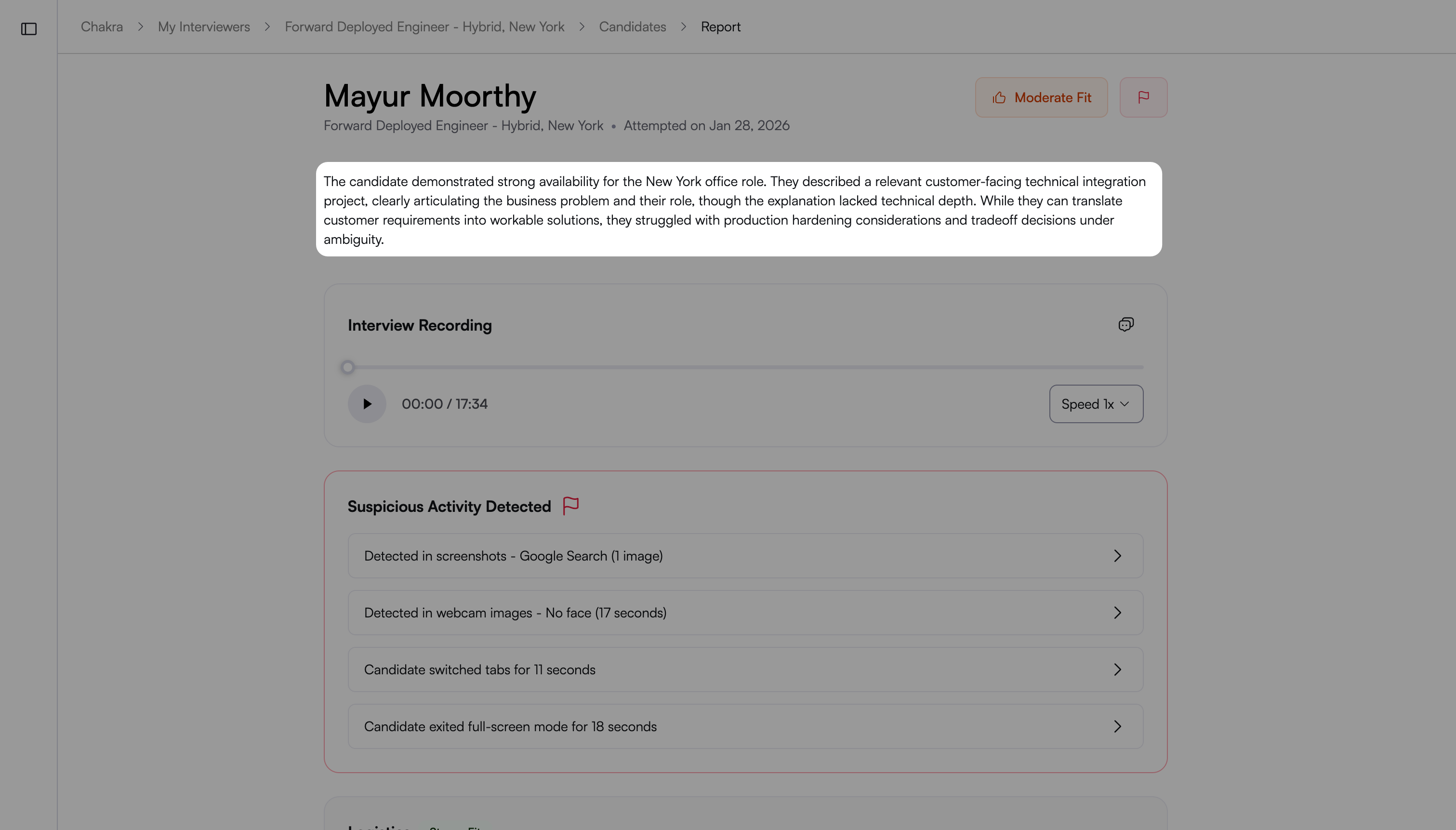Expand the exited full-screen mode row

pos(744,726)
